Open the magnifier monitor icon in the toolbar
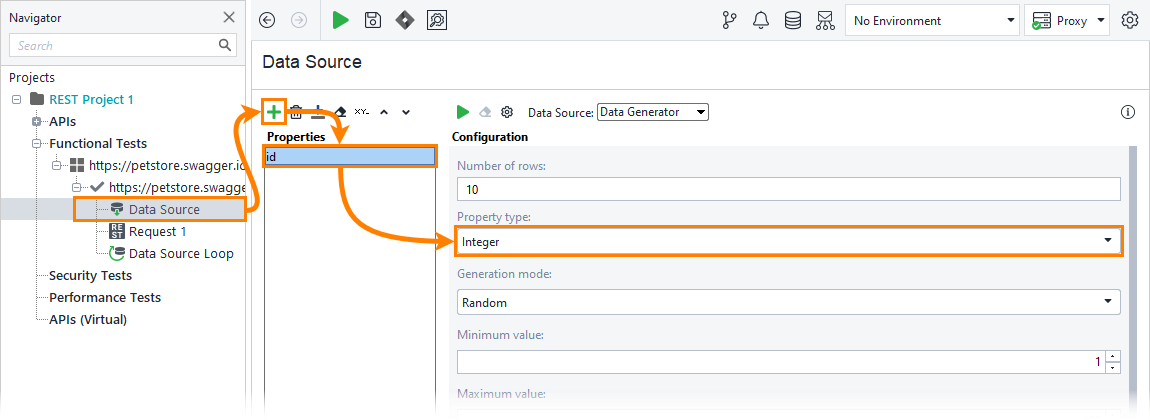Image resolution: width=1150 pixels, height=420 pixels. 437,21
